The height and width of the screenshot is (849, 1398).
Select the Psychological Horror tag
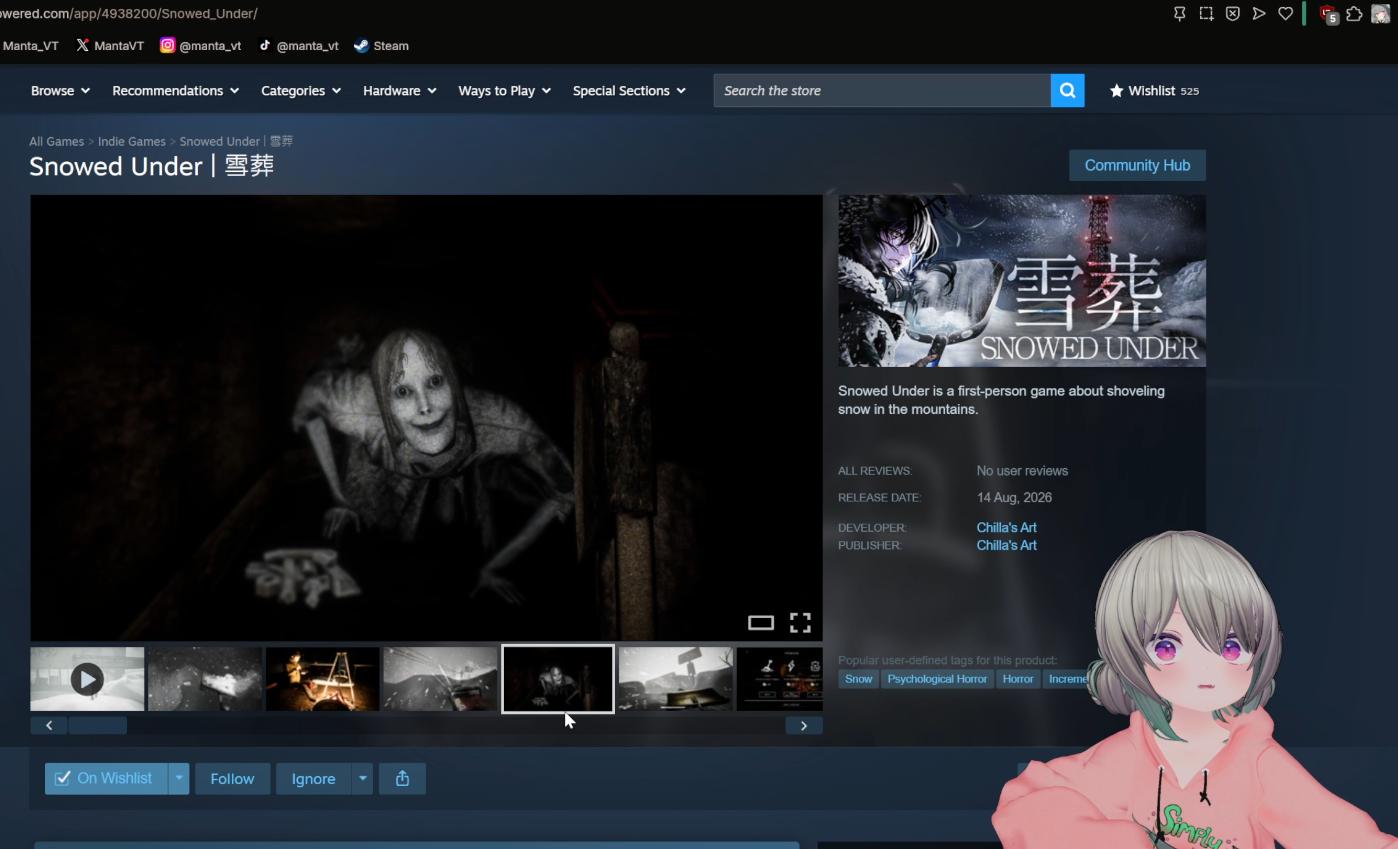click(937, 679)
